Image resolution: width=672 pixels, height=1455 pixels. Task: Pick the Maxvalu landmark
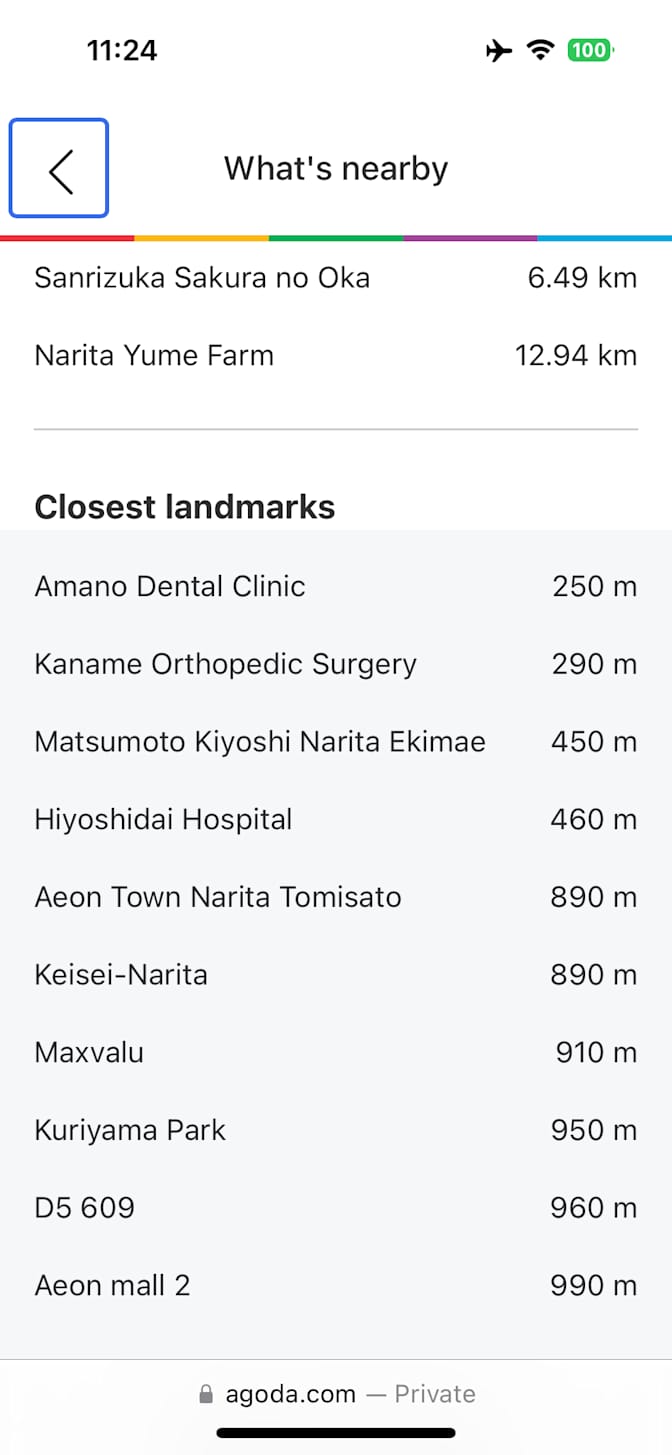[89, 1053]
